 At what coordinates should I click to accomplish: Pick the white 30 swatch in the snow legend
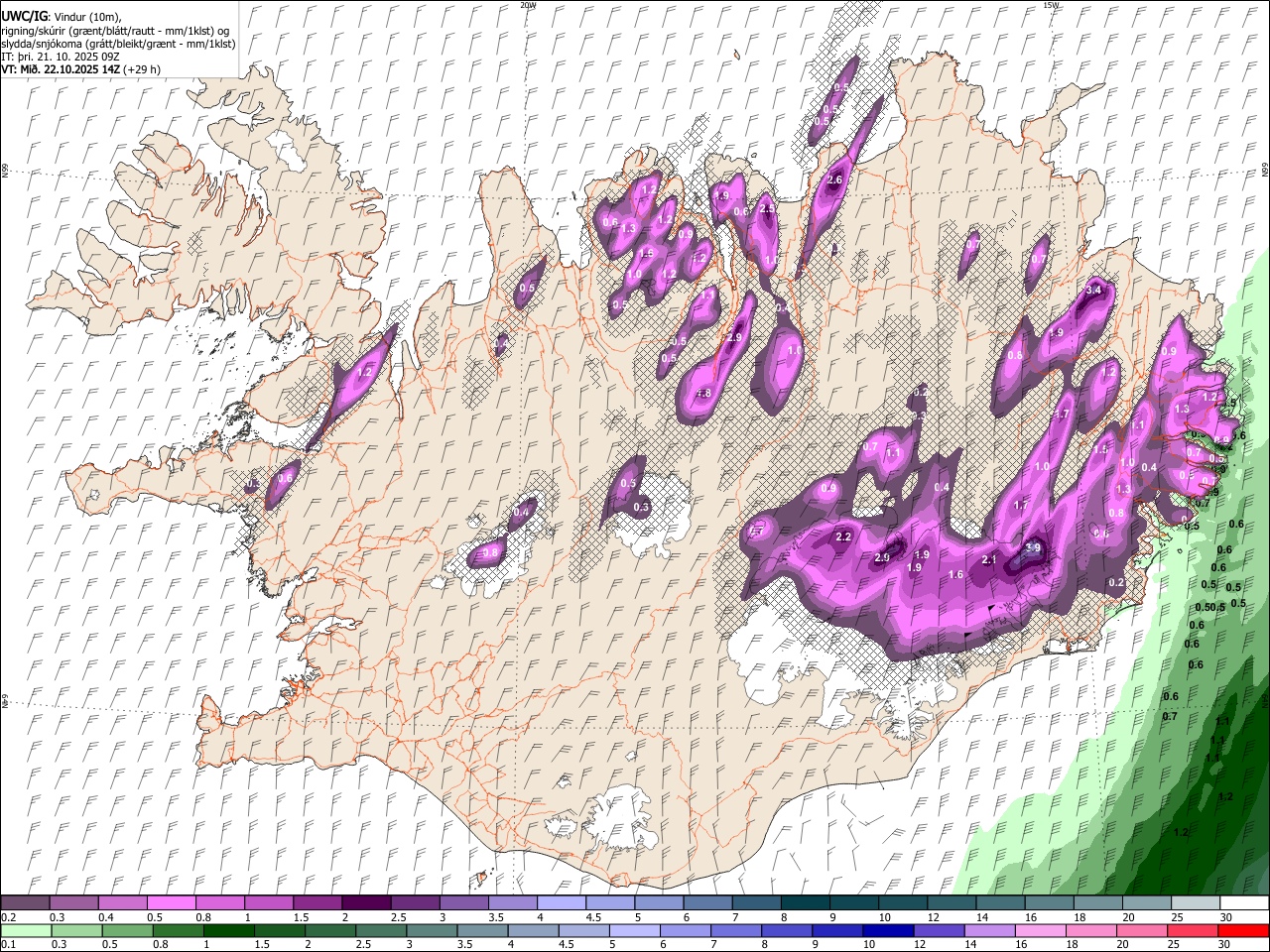pos(1244,903)
